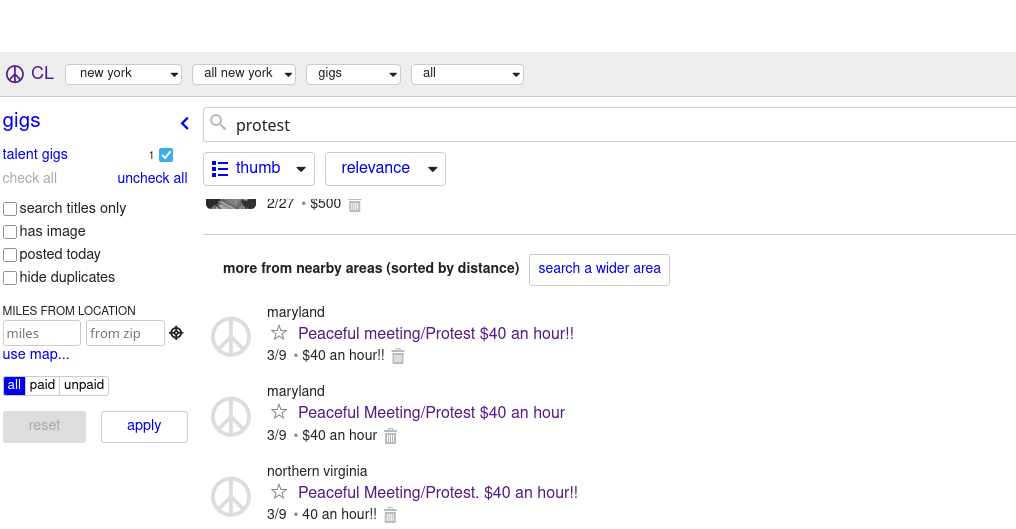The image size is (1016, 529).
Task: Enable 'search titles only' checkbox
Action: coord(10,209)
